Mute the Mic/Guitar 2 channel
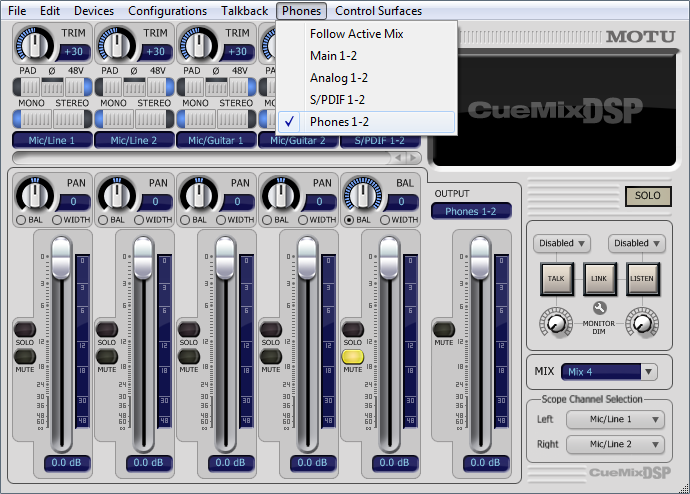This screenshot has width=690, height=494. click(x=271, y=357)
